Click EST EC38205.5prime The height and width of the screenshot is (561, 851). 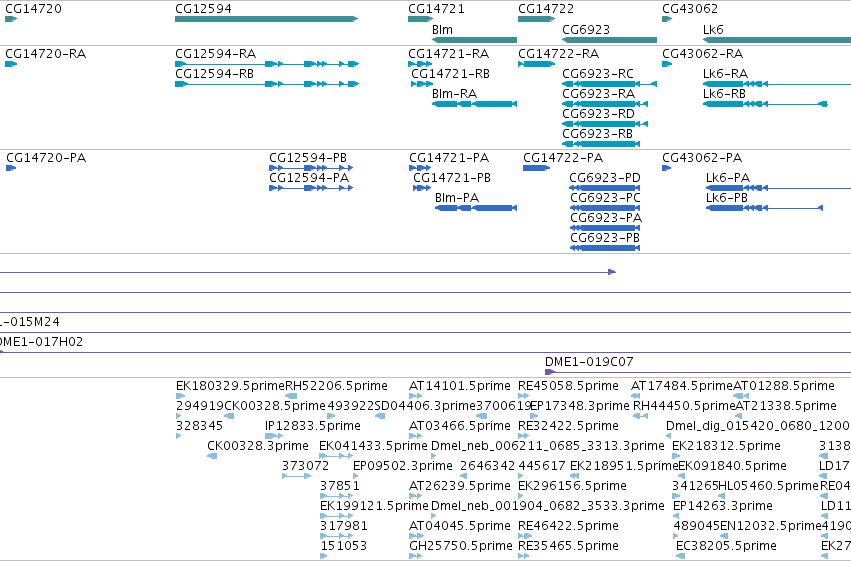pos(680,556)
